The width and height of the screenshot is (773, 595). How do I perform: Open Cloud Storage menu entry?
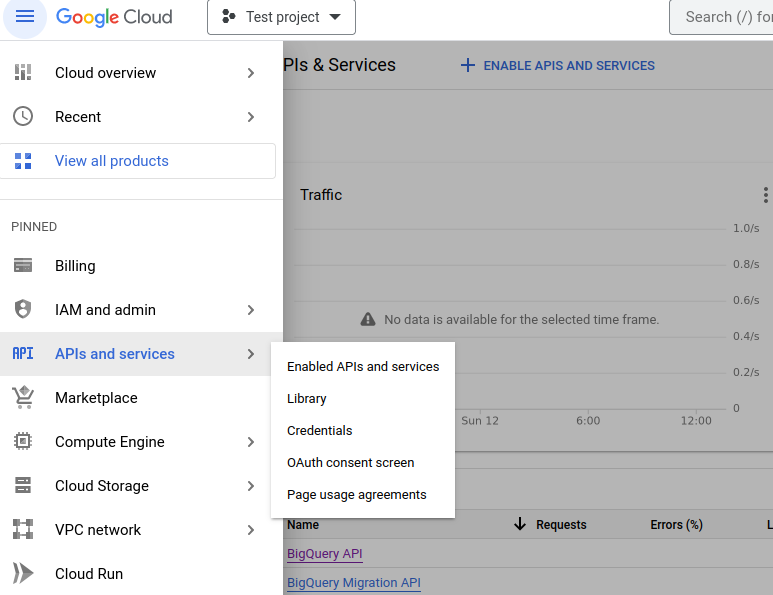[141, 486]
